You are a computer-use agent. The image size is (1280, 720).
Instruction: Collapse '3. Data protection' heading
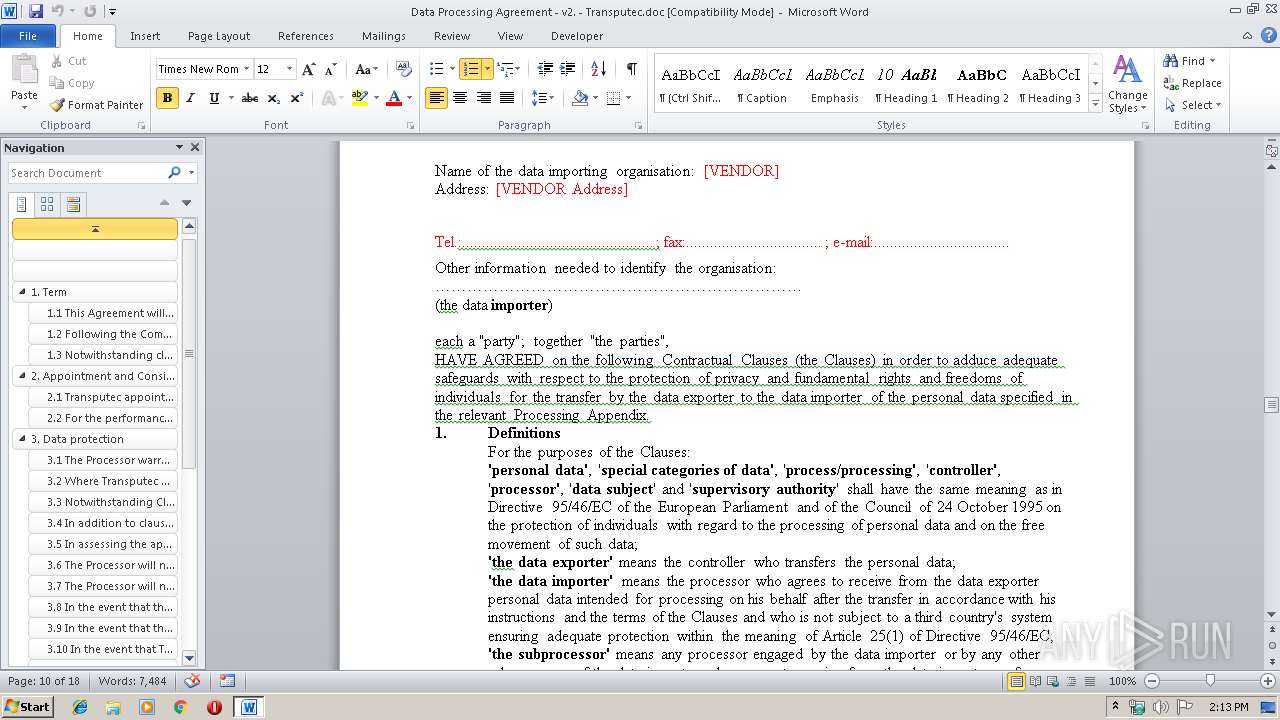click(21, 439)
